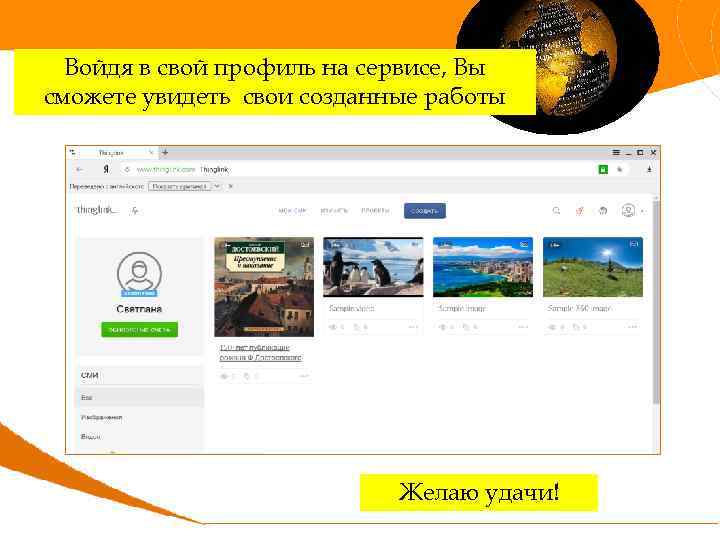This screenshot has height=540, width=720.
Task: Dismiss the translation bar with X
Action: (x=231, y=186)
